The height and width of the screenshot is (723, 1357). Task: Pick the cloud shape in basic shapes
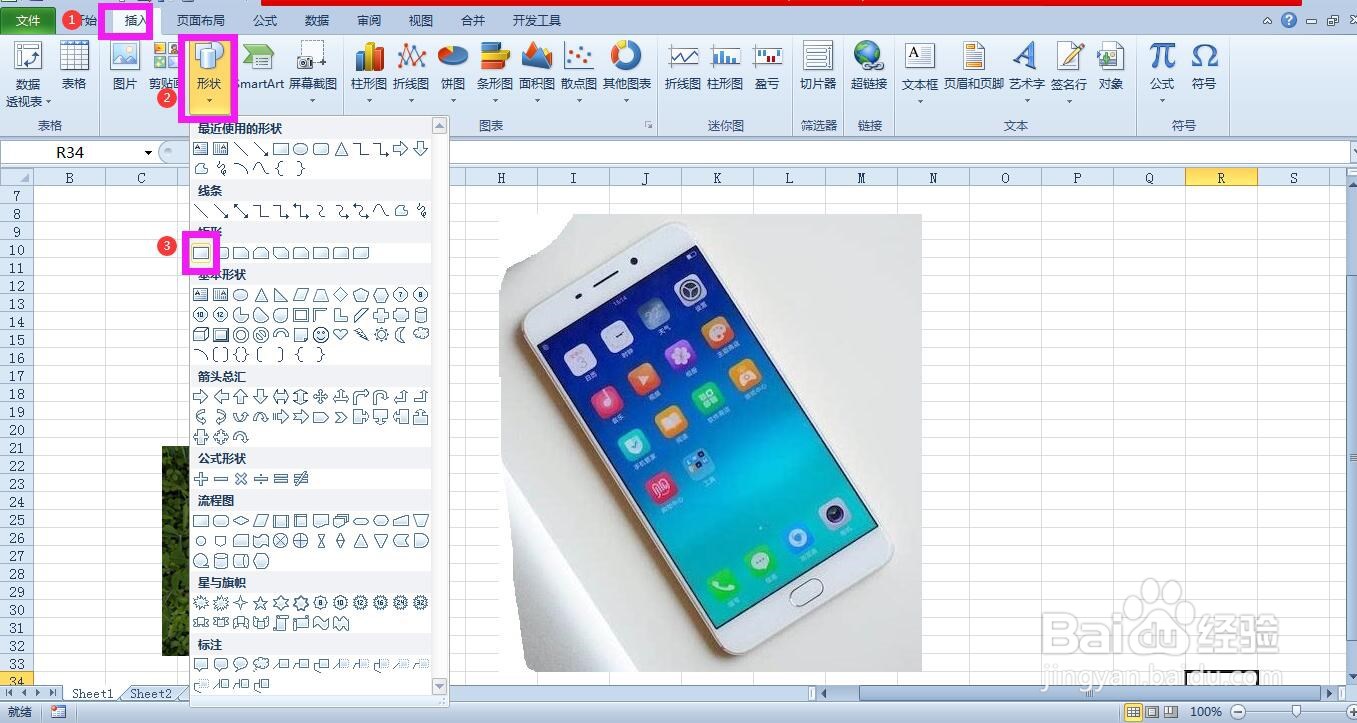[x=421, y=334]
